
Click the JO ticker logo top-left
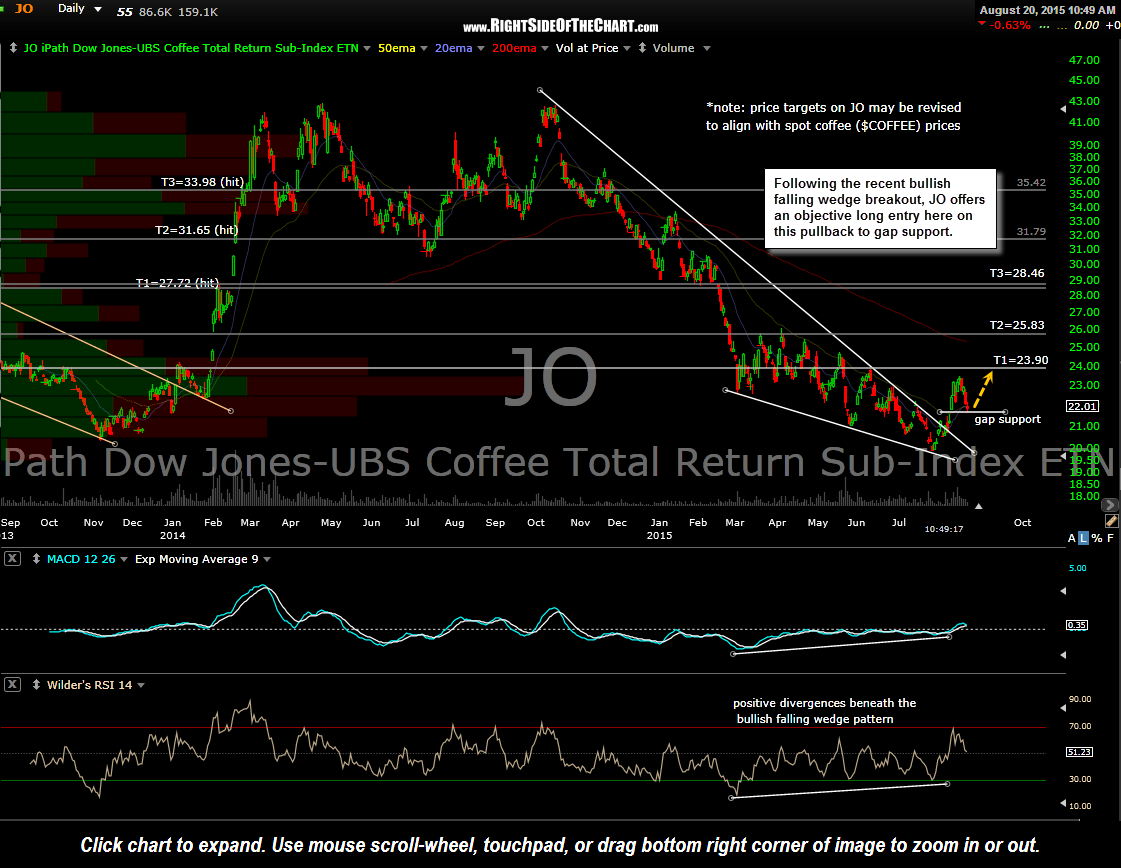click(23, 9)
